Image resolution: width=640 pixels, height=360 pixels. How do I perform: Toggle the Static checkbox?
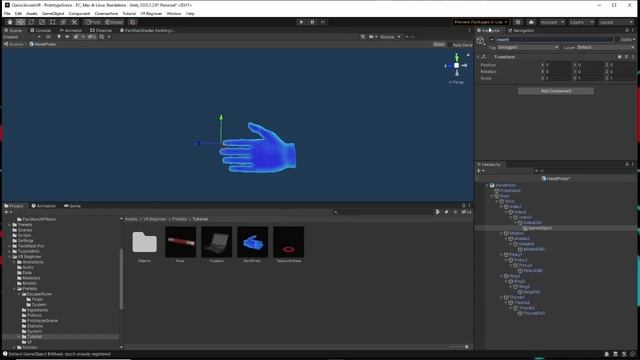pyautogui.click(x=618, y=40)
